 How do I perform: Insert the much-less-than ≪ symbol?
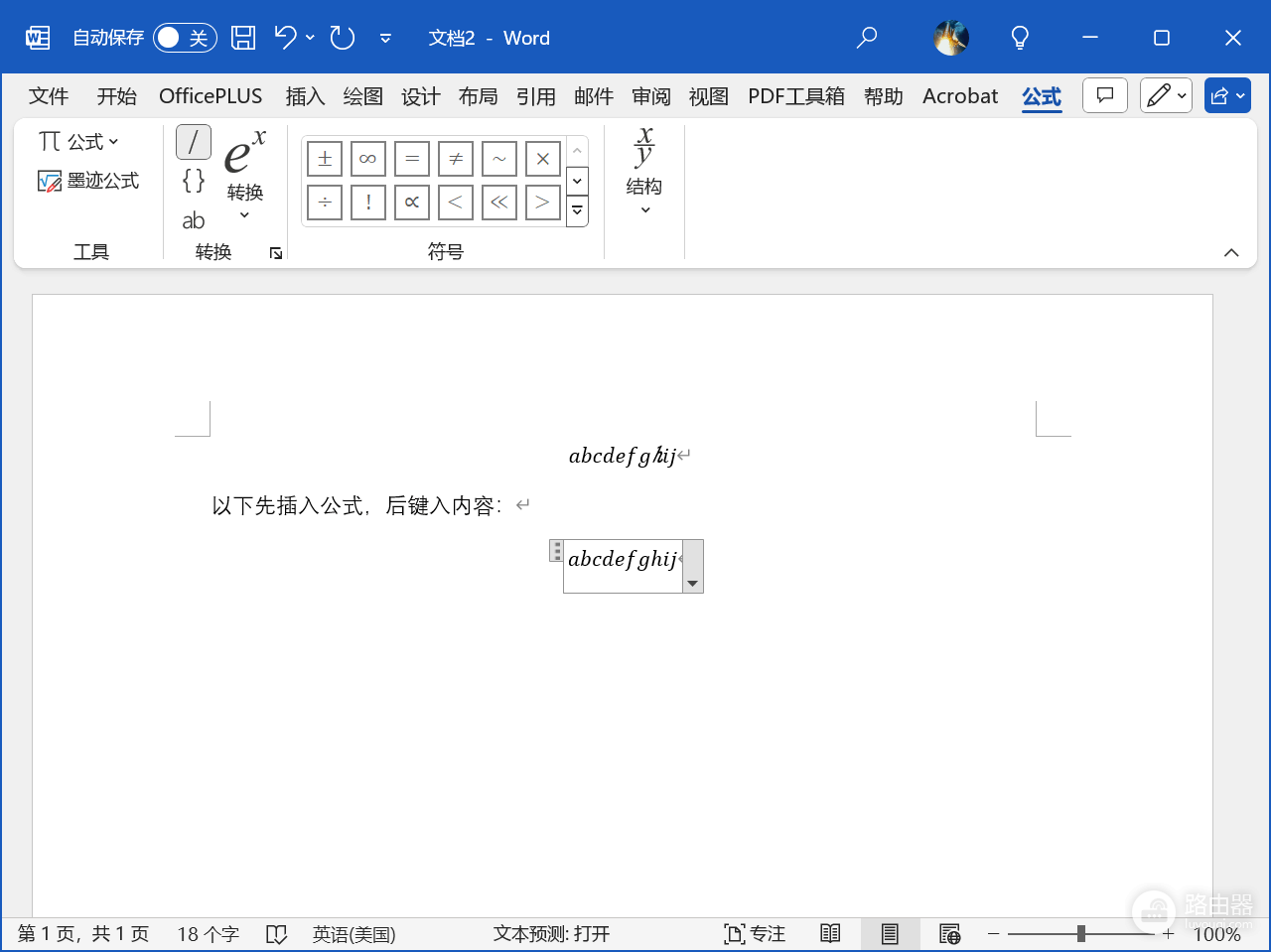pyautogui.click(x=499, y=203)
